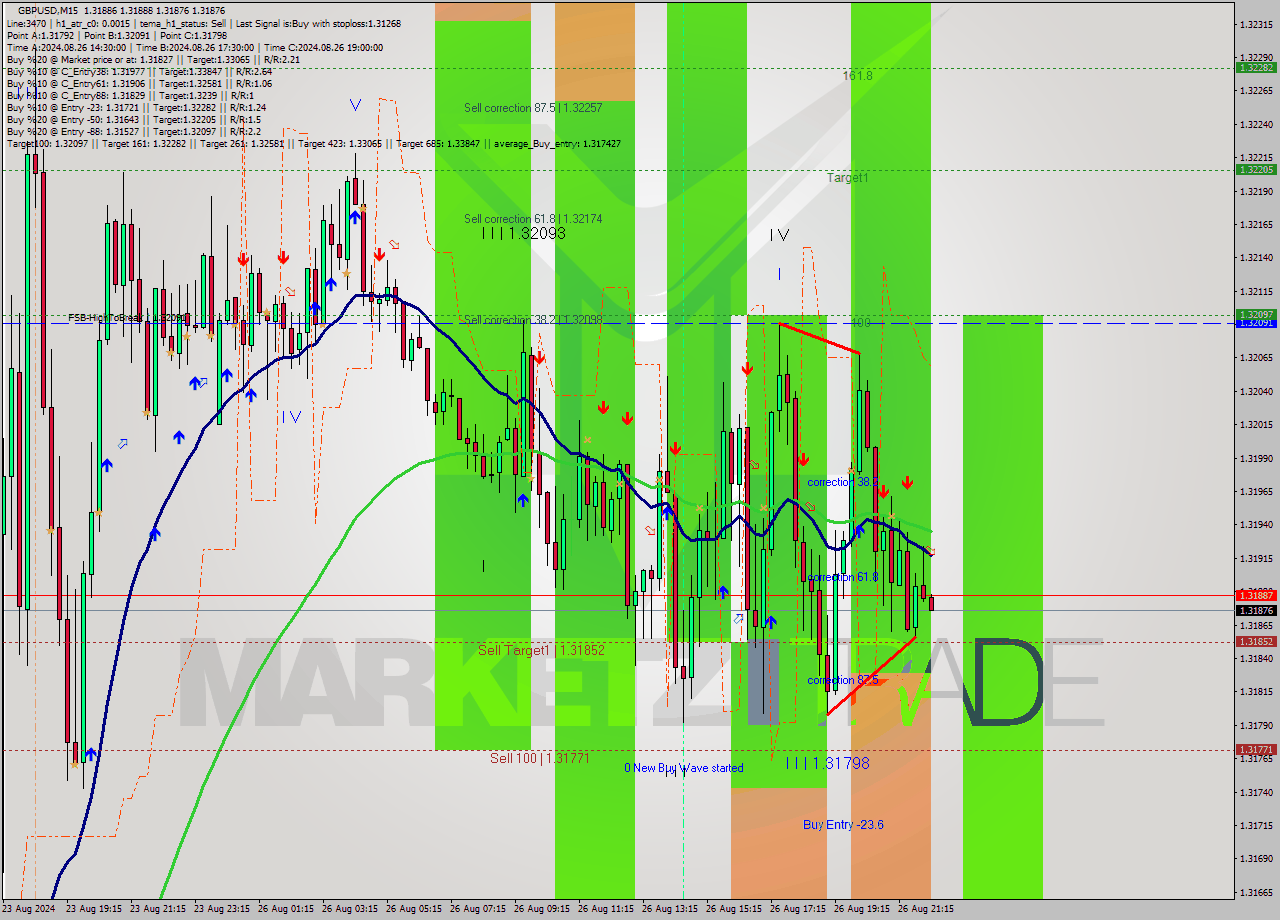Click the blue 'correction 38.2' label
Image resolution: width=1280 pixels, height=920 pixels.
point(841,481)
